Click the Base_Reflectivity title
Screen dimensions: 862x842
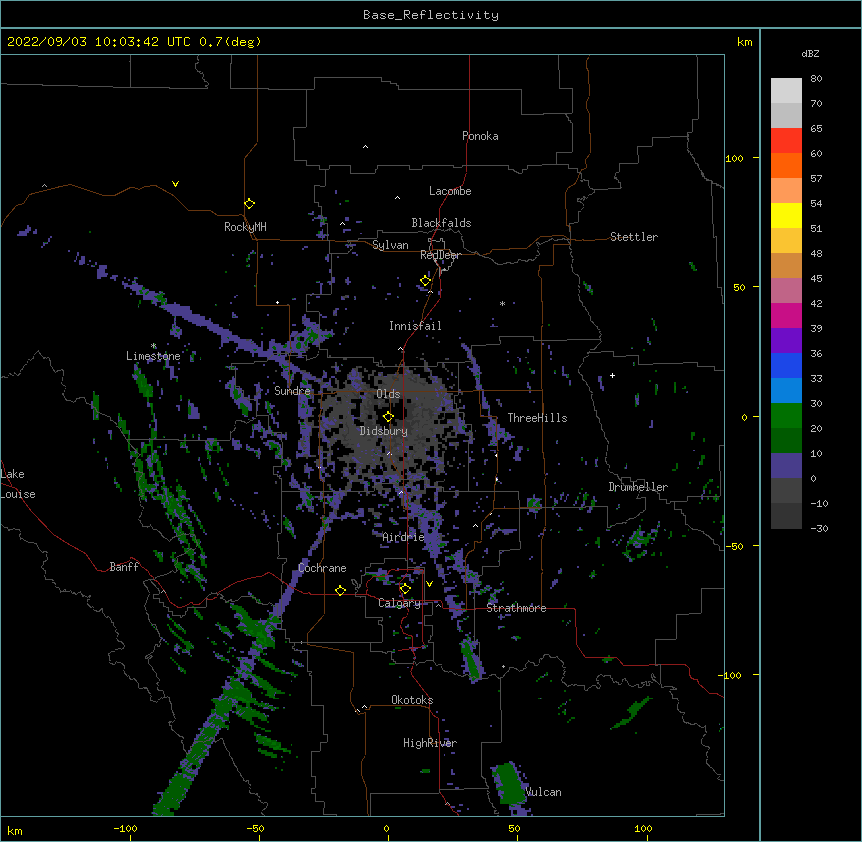click(x=431, y=15)
